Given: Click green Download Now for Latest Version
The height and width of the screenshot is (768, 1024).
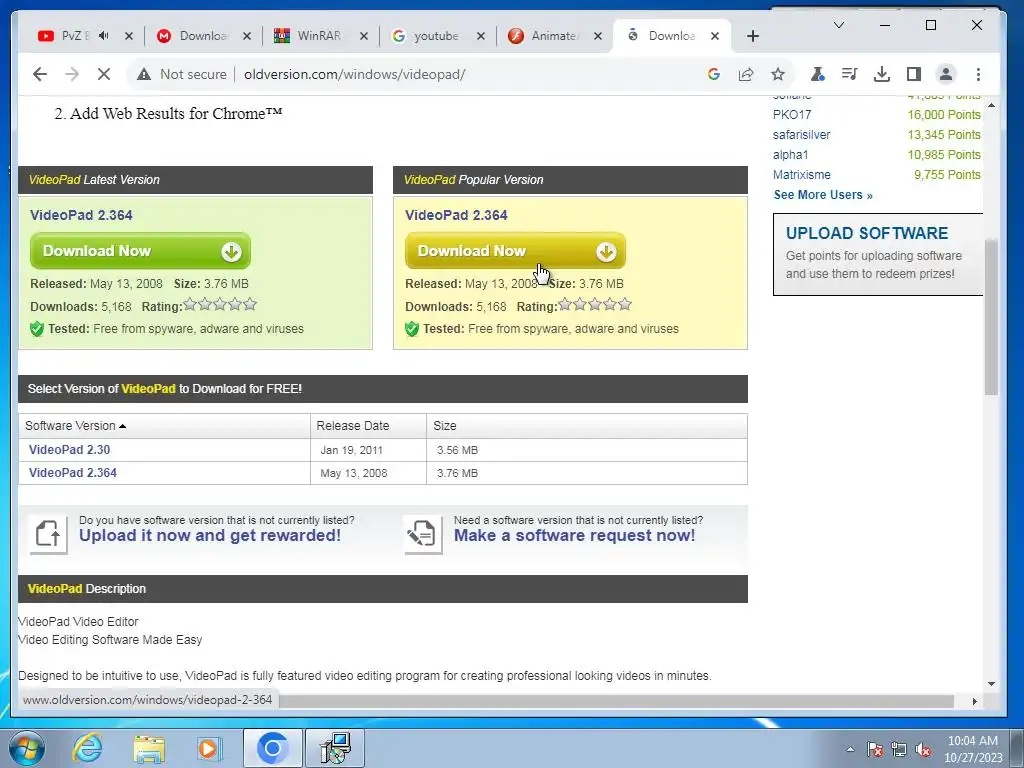Looking at the screenshot, I should [x=140, y=251].
